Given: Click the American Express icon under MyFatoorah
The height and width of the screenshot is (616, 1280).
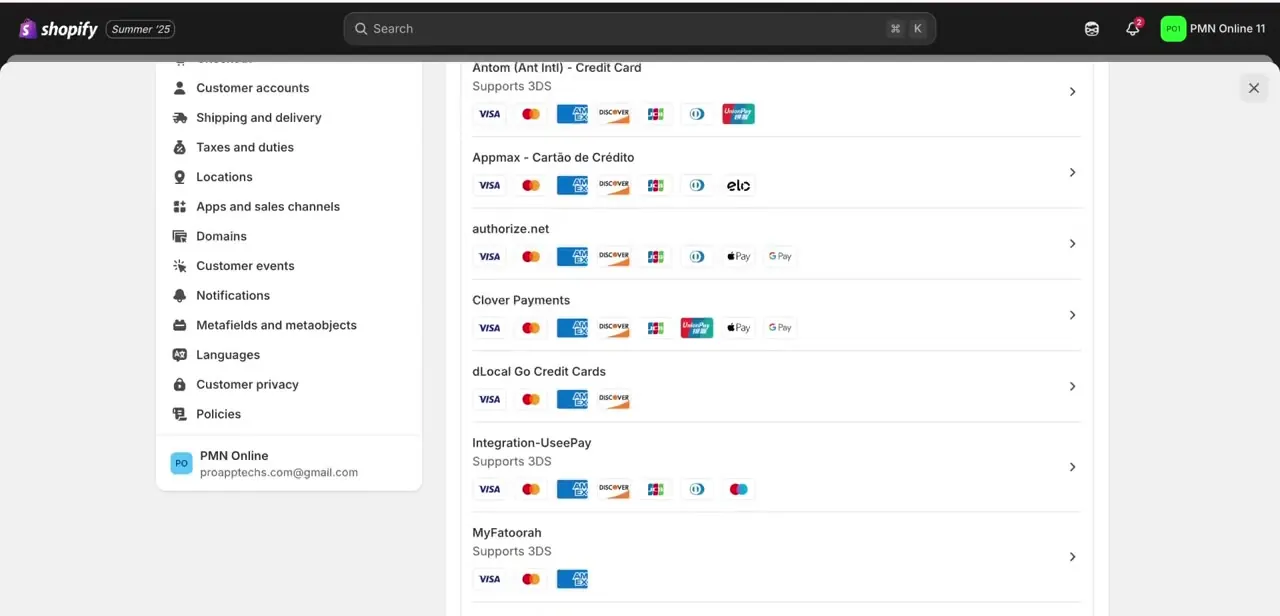Looking at the screenshot, I should click(x=572, y=579).
